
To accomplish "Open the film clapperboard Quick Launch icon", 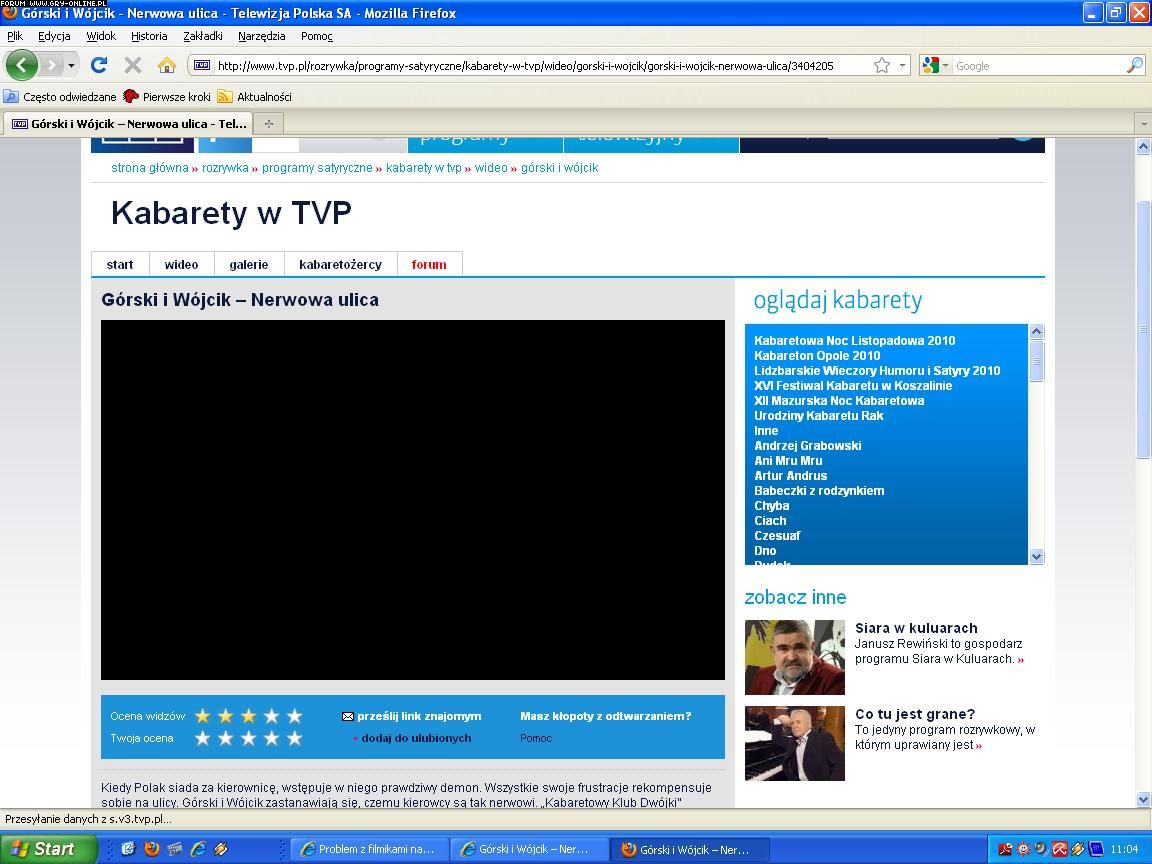I will tap(174, 849).
